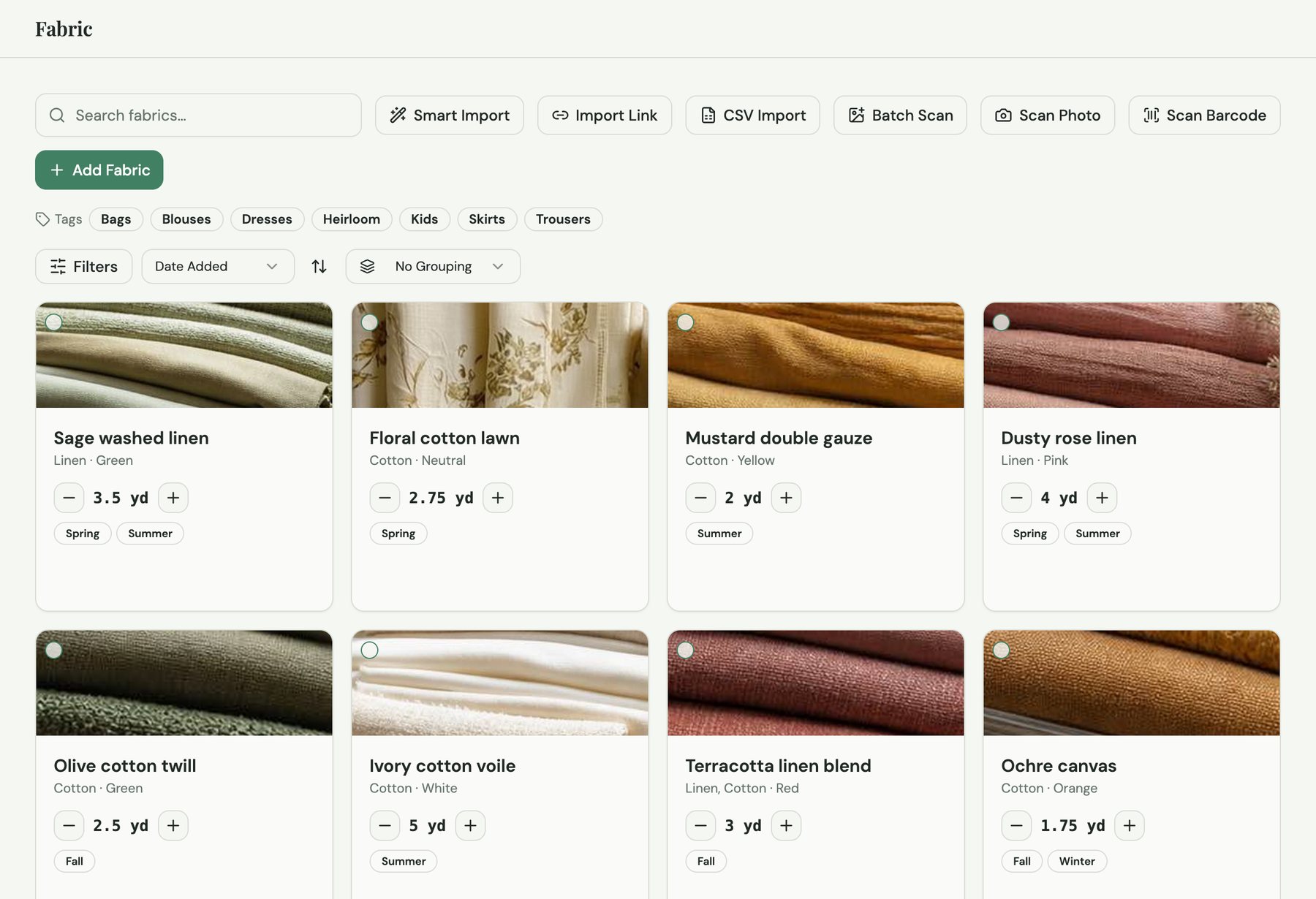Select the Skirts tag chip
Viewport: 1316px width, 899px height.
487,219
